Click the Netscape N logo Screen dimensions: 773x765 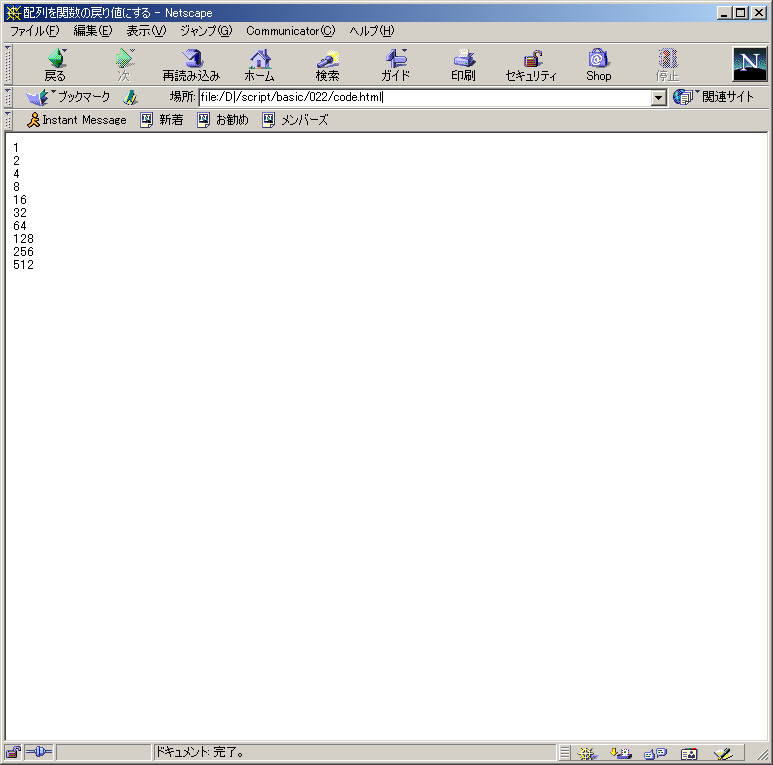click(749, 64)
